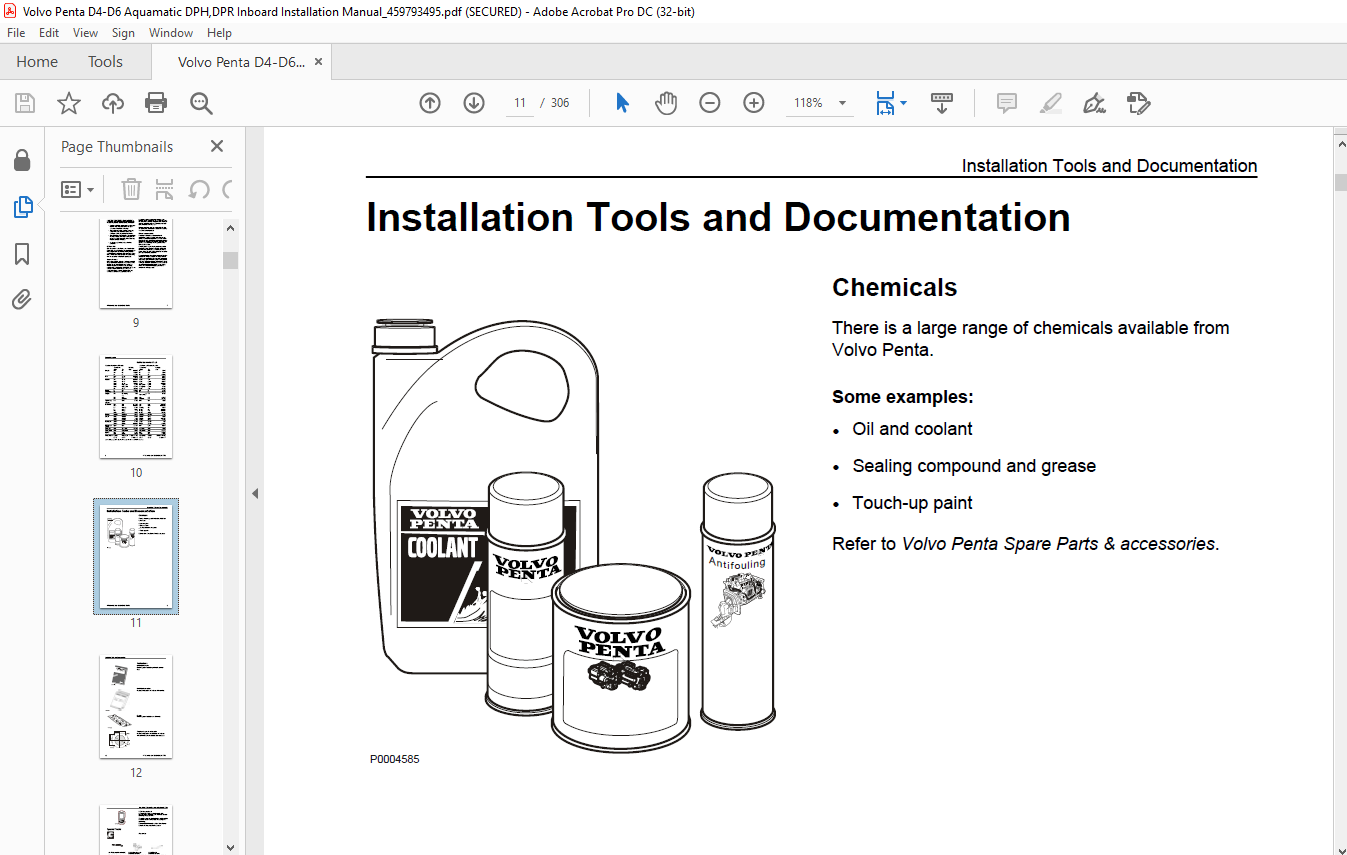
Task: Click the Bookmark star icon
Action: click(68, 103)
